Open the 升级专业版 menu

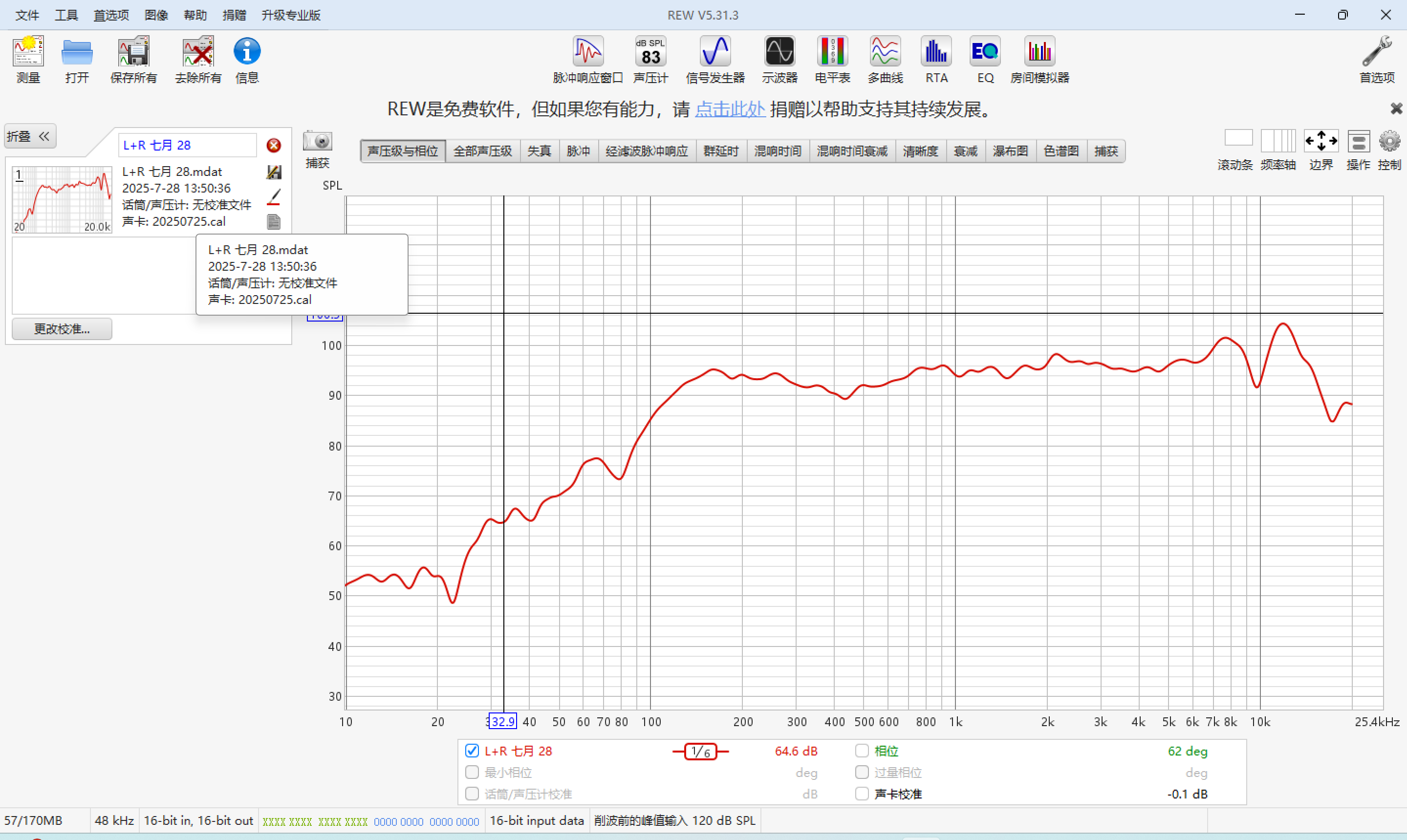click(291, 15)
